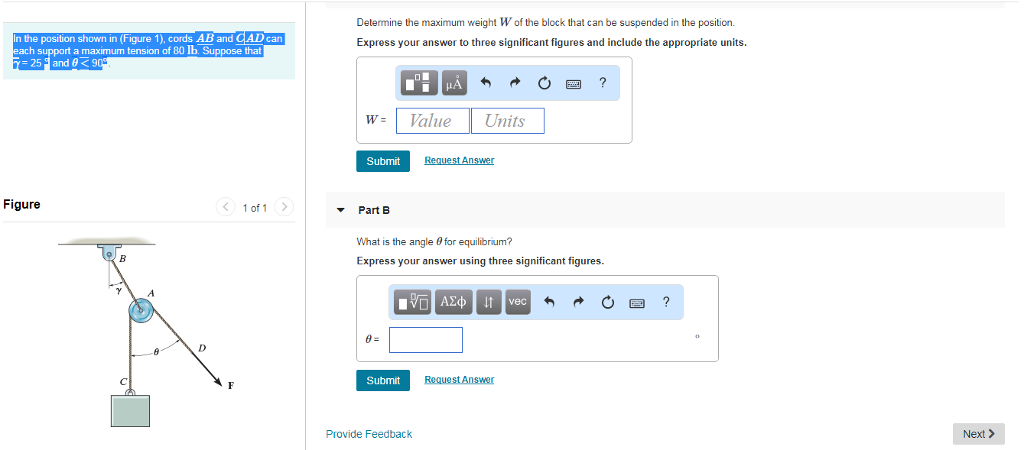Image resolution: width=1024 pixels, height=450 pixels.
Task: Open Greek symbols ΑΣφ menu
Action: (x=455, y=302)
